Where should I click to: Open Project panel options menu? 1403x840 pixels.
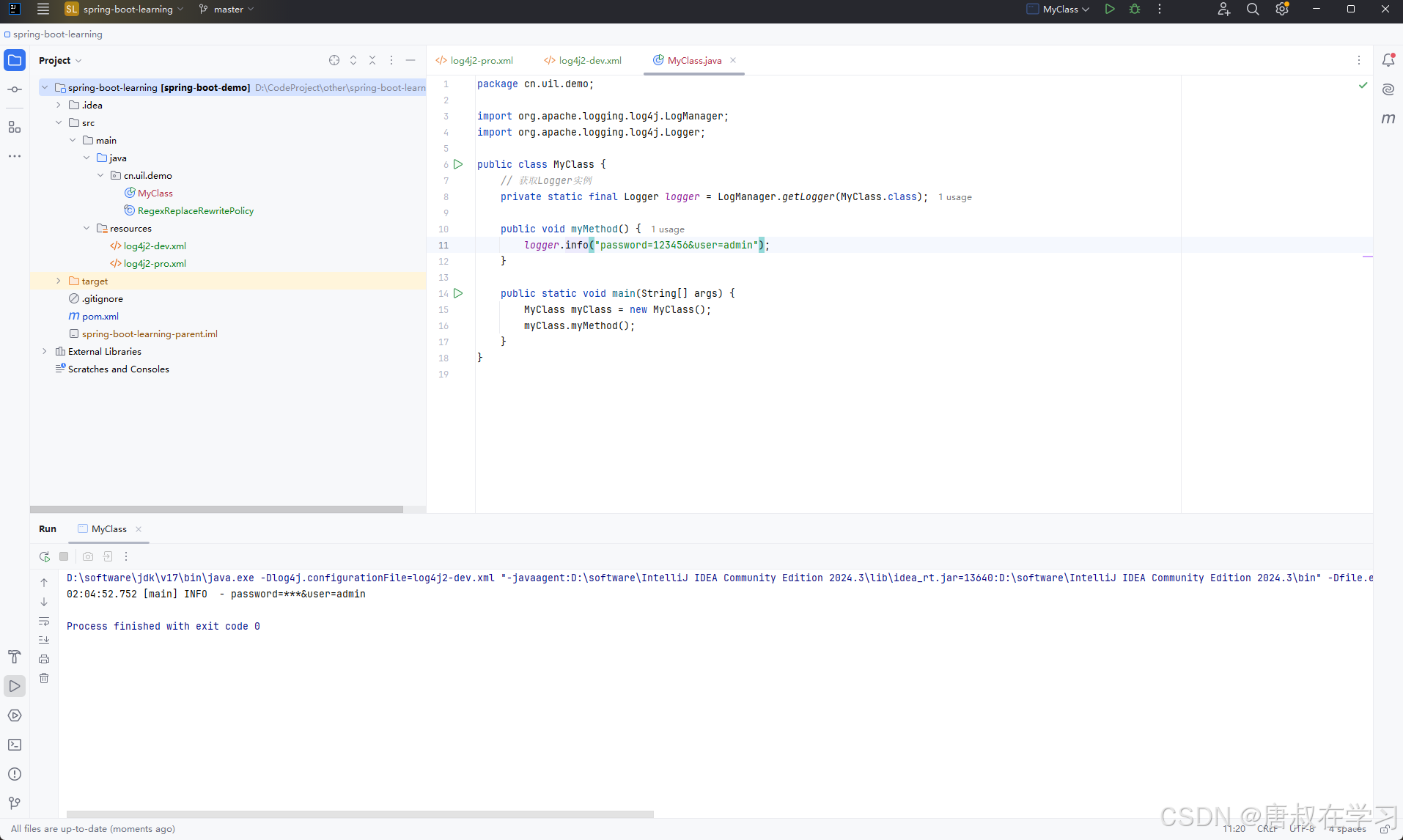coord(391,60)
